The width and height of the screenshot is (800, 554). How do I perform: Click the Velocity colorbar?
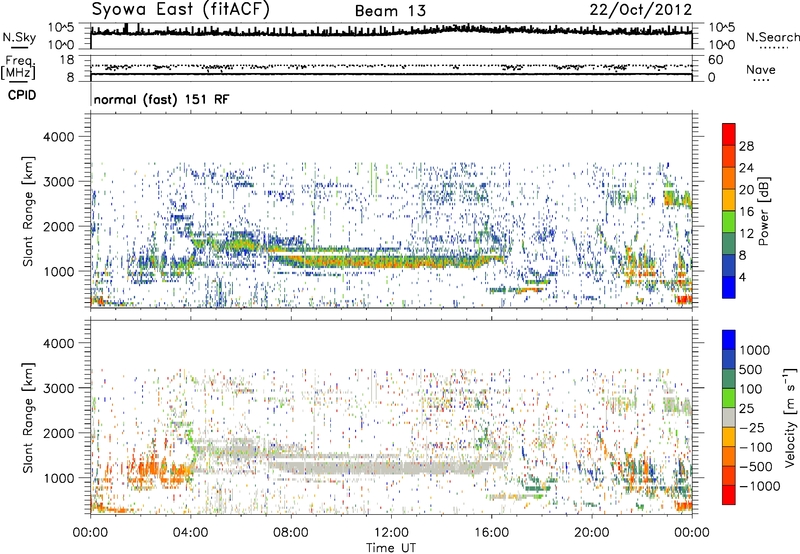tap(729, 417)
